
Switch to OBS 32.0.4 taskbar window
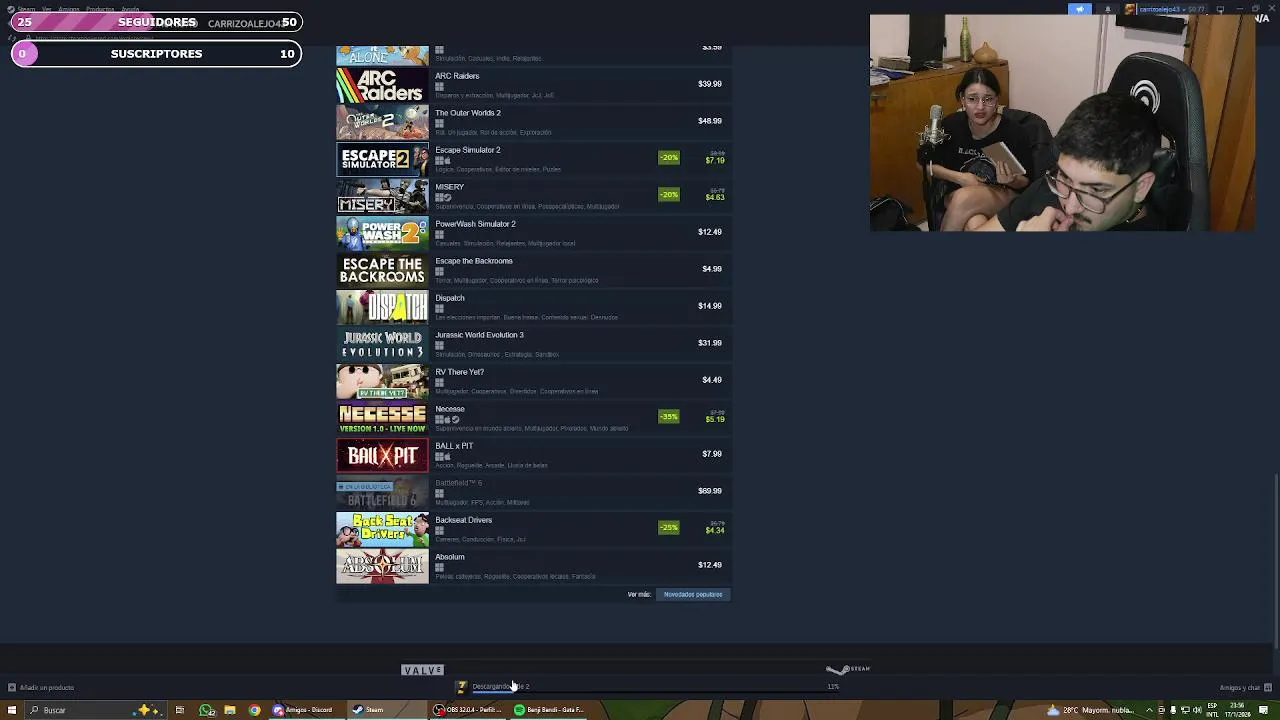467,710
